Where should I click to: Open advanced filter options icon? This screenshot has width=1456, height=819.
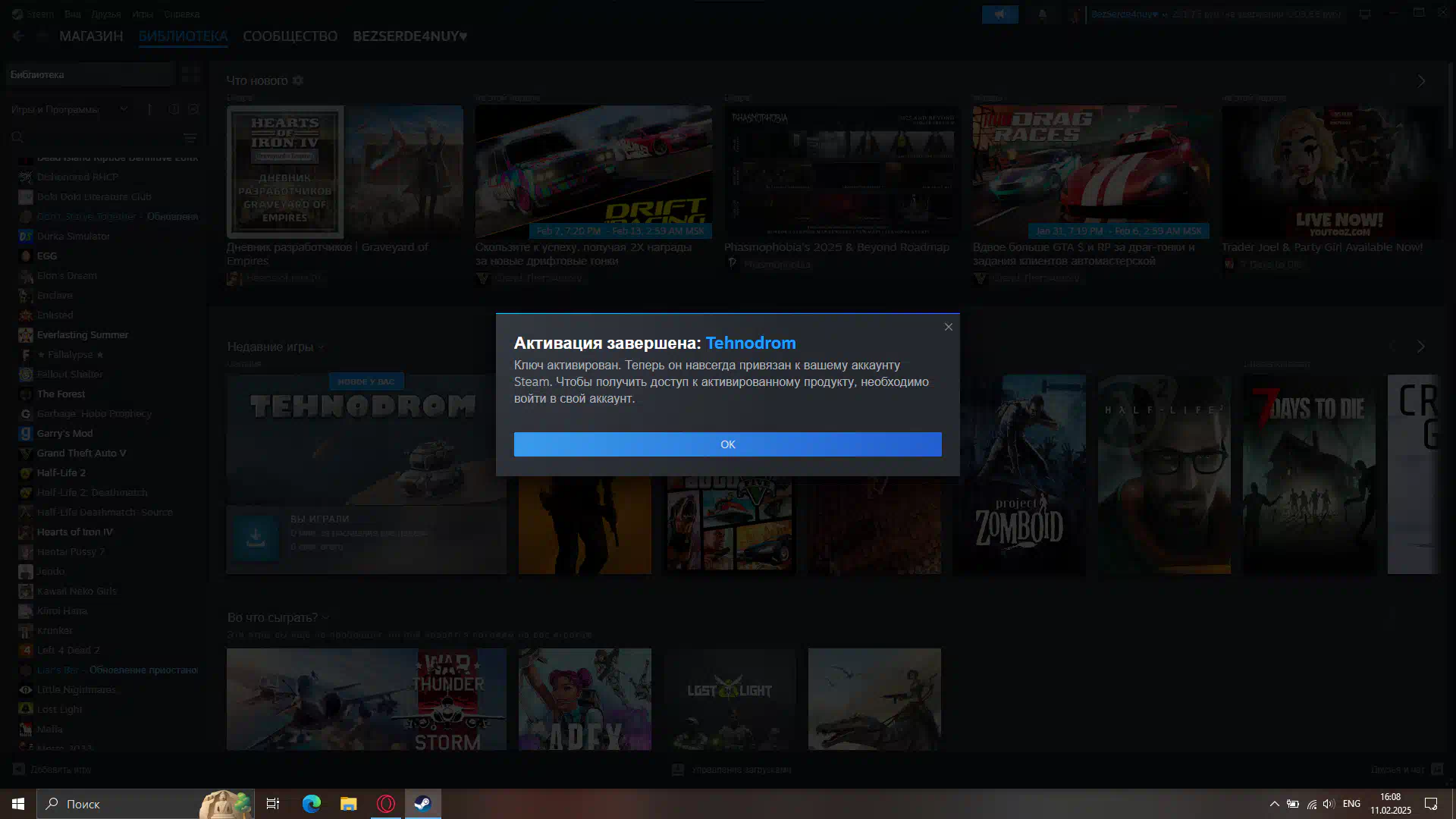(190, 137)
